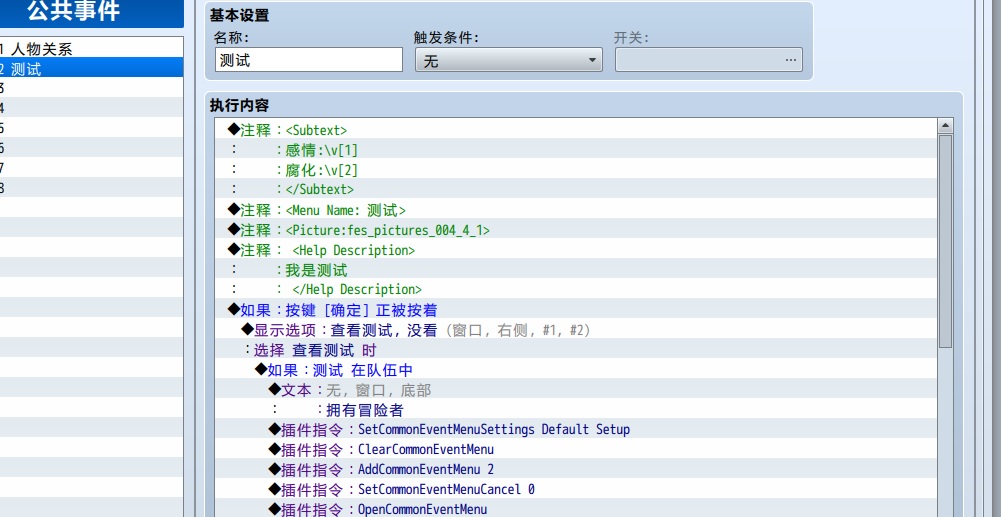Select the <Help Description> opening comment
This screenshot has height=517, width=1001.
[x=576, y=250]
